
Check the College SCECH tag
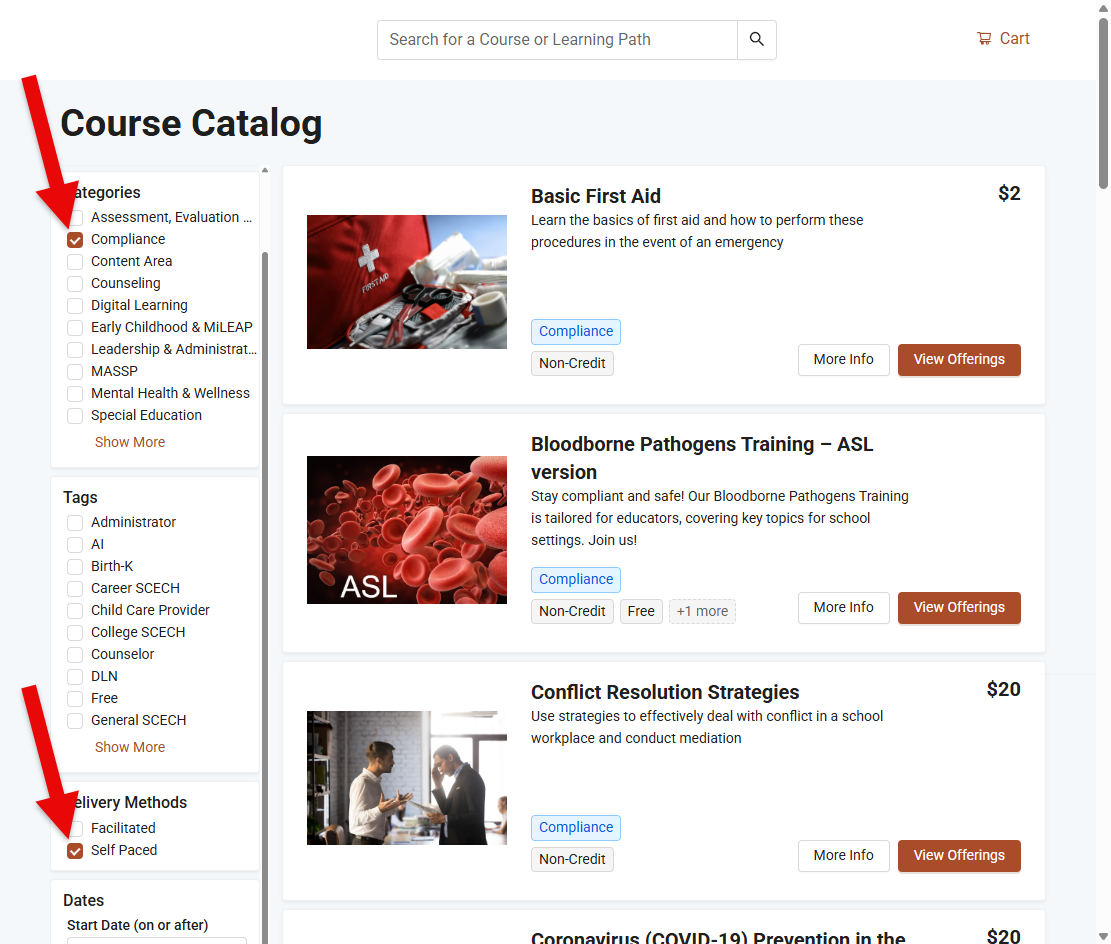tap(75, 632)
